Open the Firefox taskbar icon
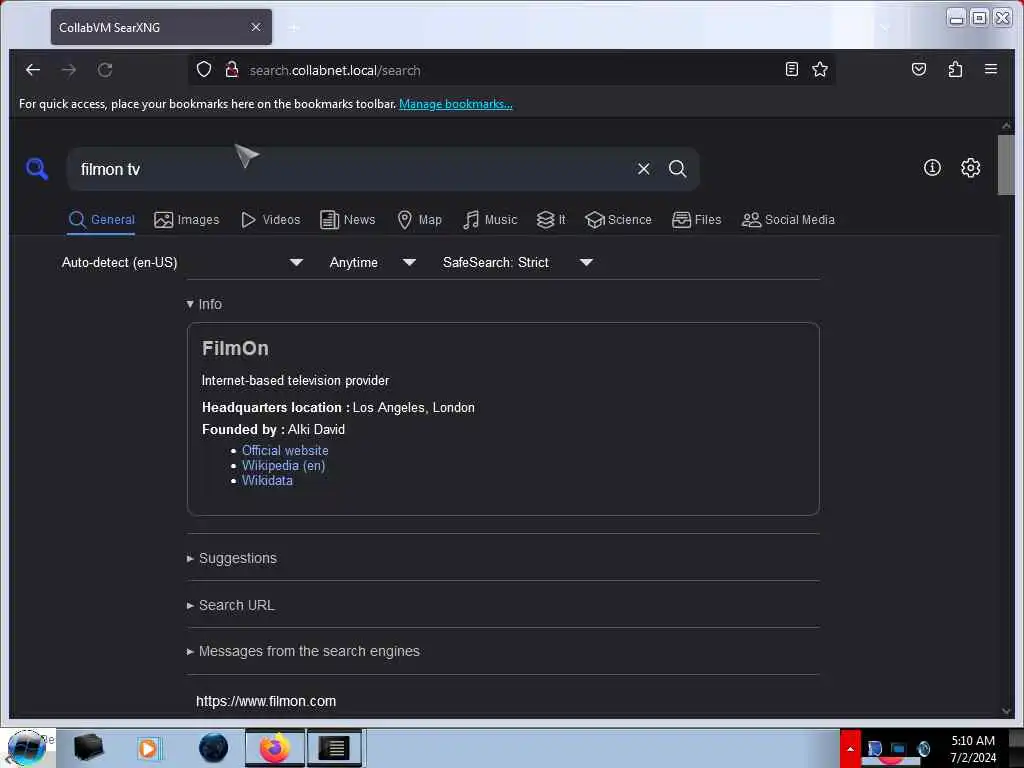This screenshot has height=768, width=1024. (275, 748)
